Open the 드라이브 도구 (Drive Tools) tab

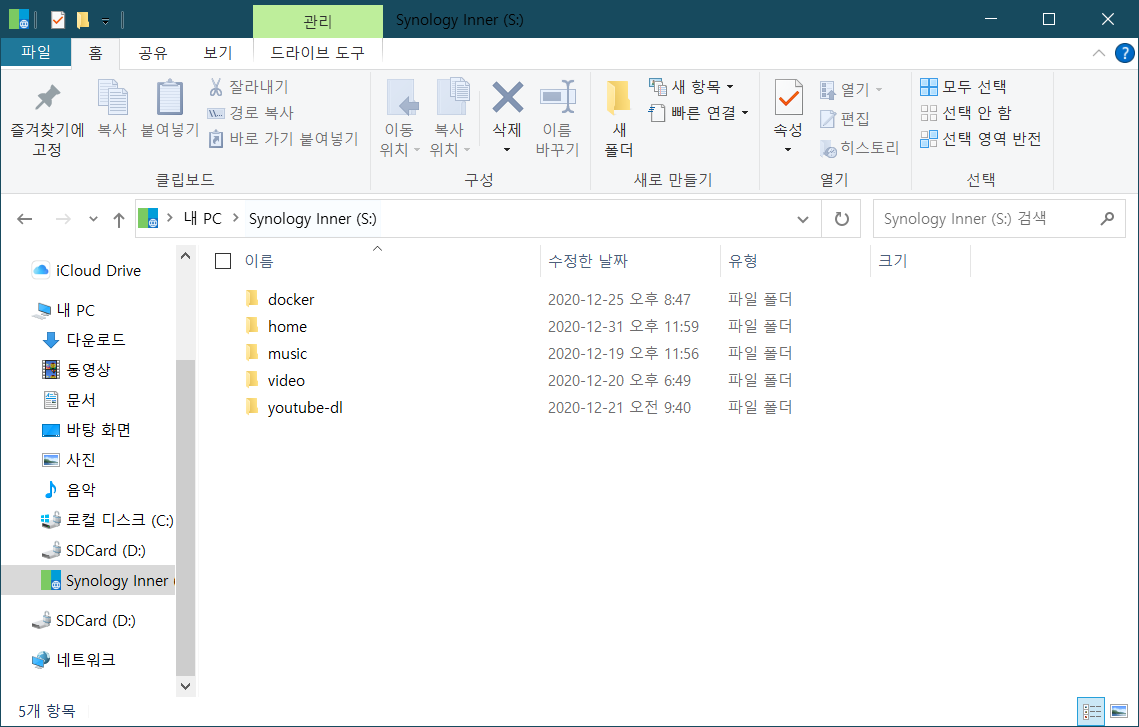tap(317, 53)
